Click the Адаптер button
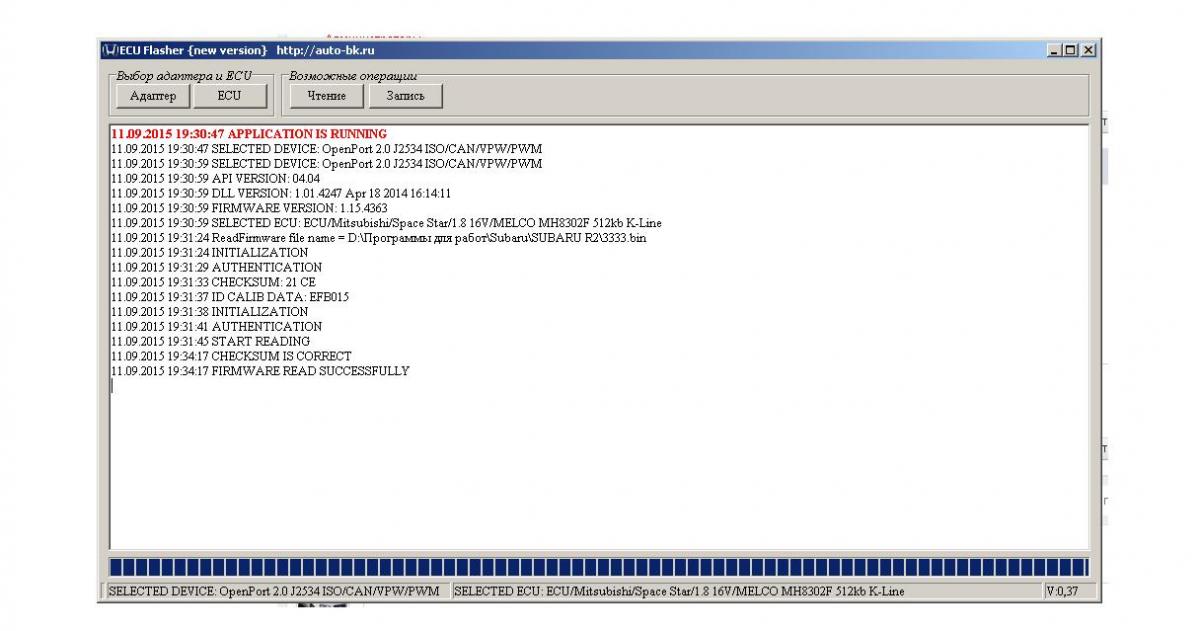Screen dimensions: 1200x631 coord(153,96)
